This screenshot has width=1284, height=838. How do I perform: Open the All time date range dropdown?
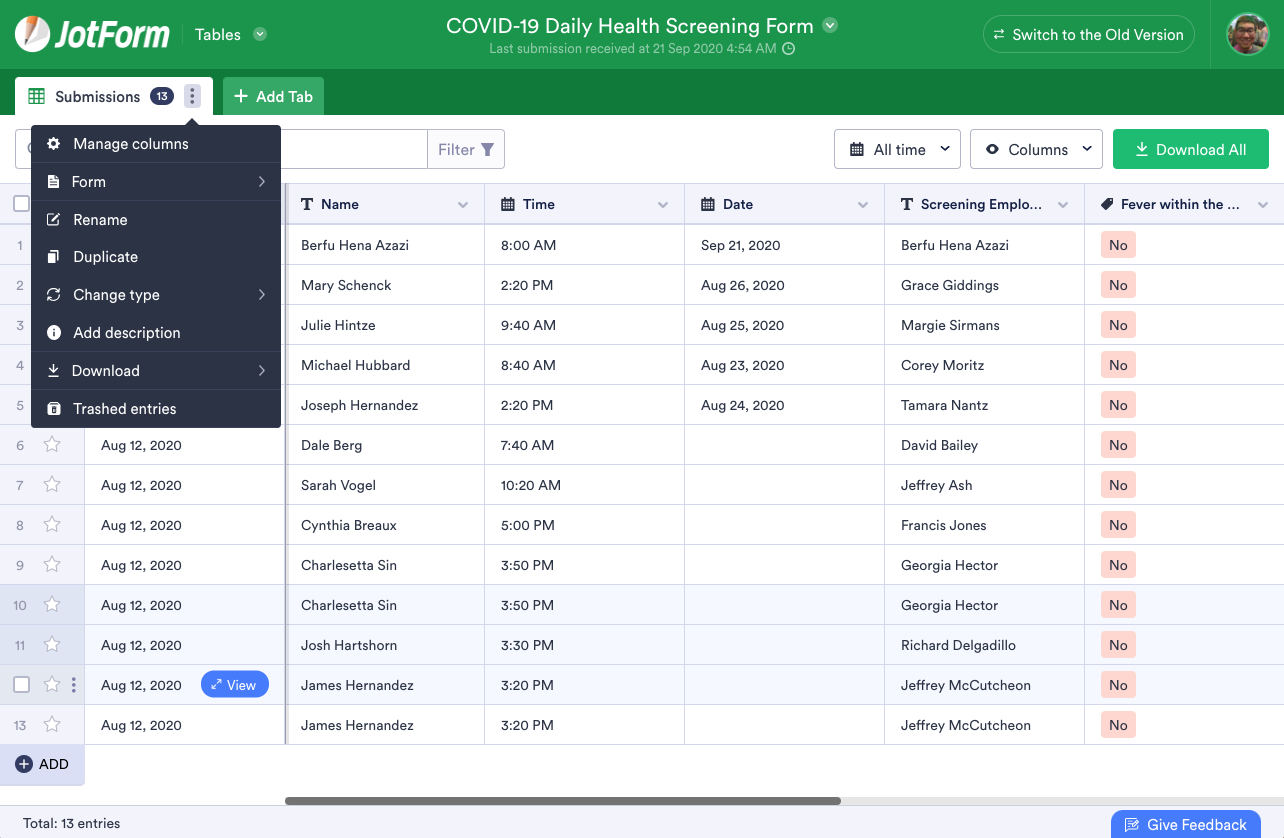897,149
